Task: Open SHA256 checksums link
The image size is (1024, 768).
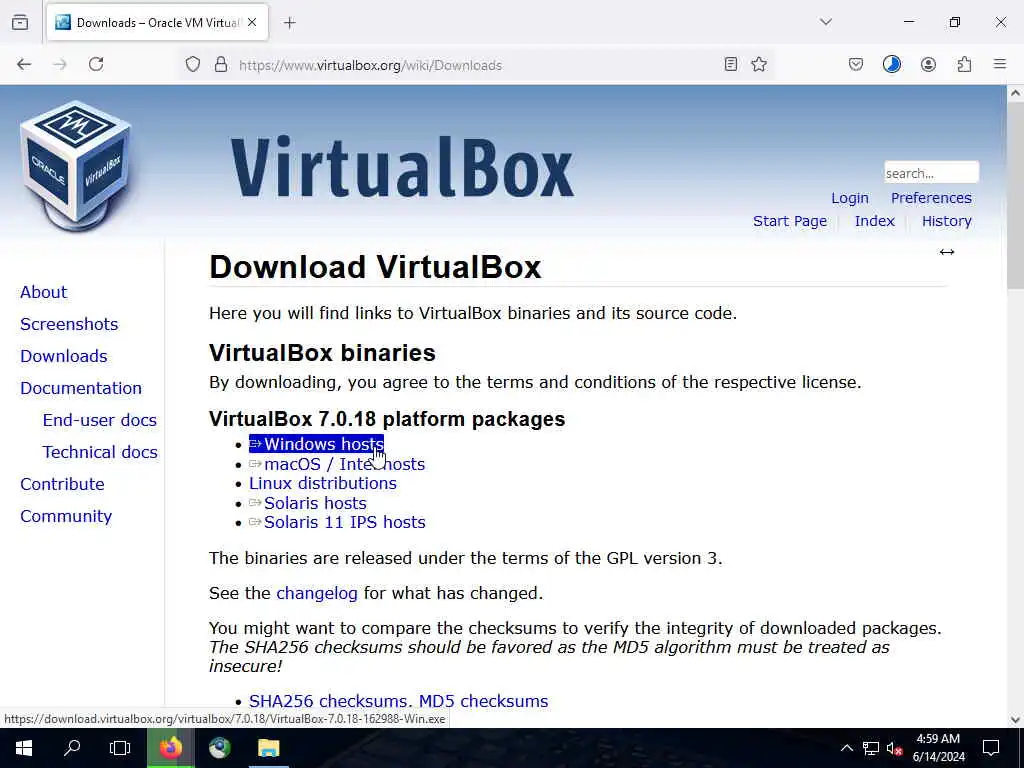Action: pyautogui.click(x=330, y=701)
